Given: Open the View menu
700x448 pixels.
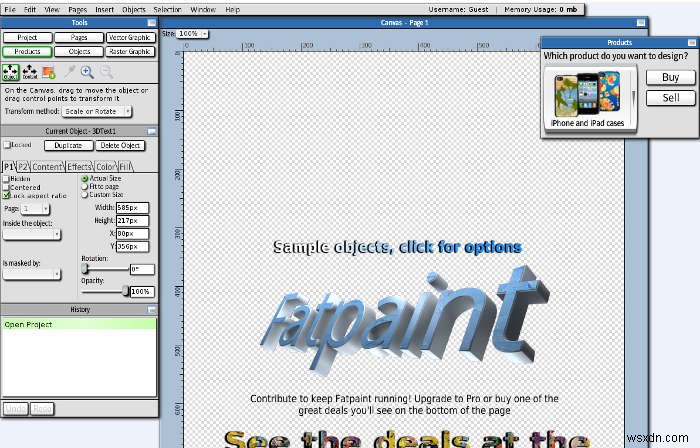Looking at the screenshot, I should (x=52, y=9).
